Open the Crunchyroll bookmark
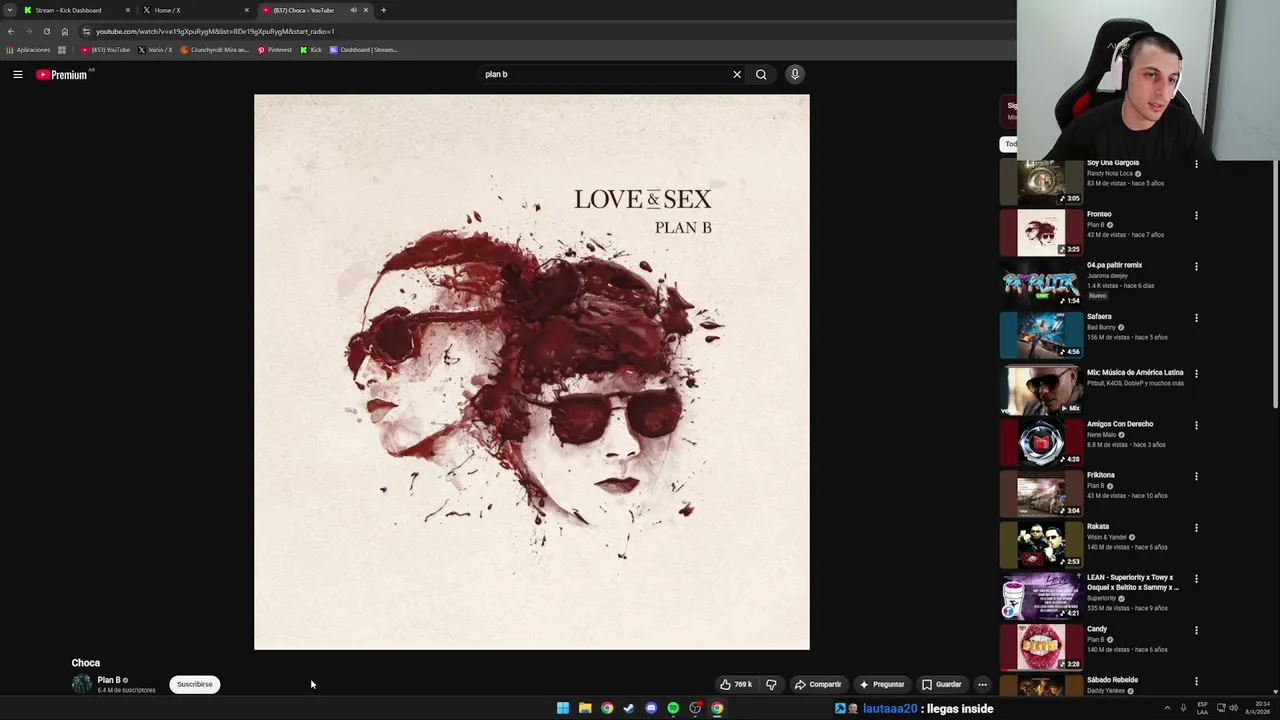Screen dimensions: 1280x720 [x=214, y=50]
